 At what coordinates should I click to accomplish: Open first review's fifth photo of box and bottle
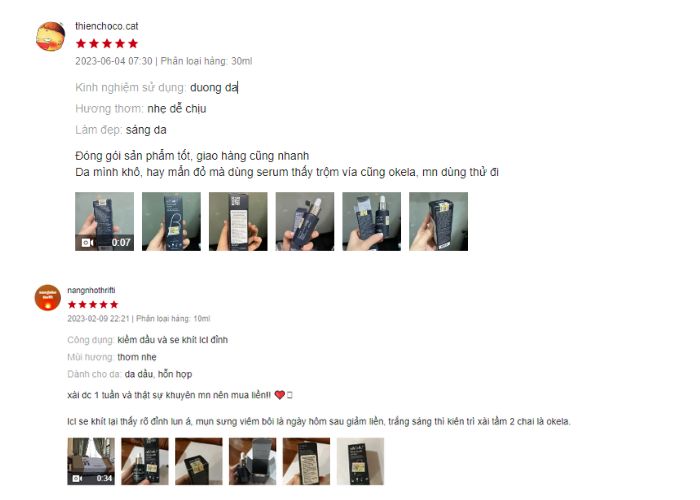pos(372,221)
